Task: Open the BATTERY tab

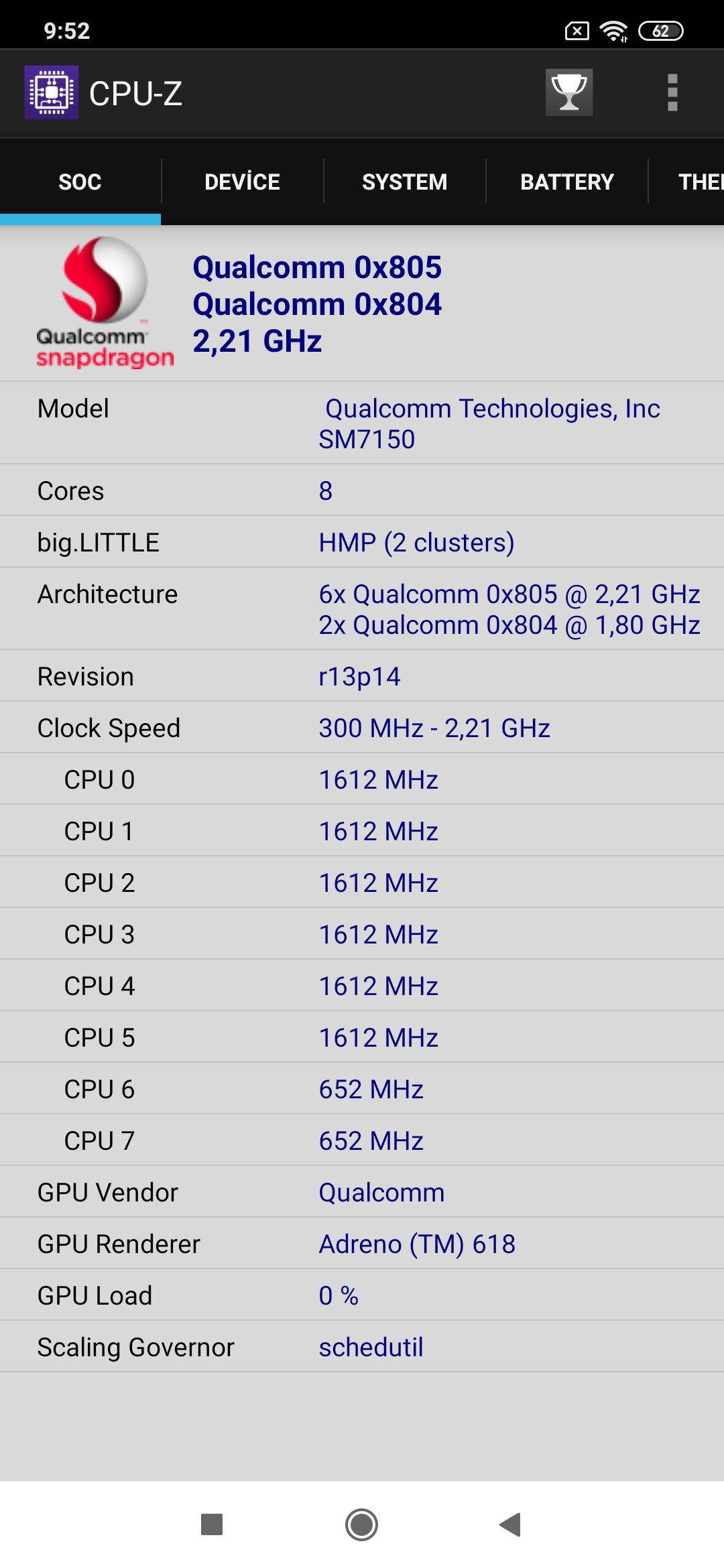Action: [567, 182]
